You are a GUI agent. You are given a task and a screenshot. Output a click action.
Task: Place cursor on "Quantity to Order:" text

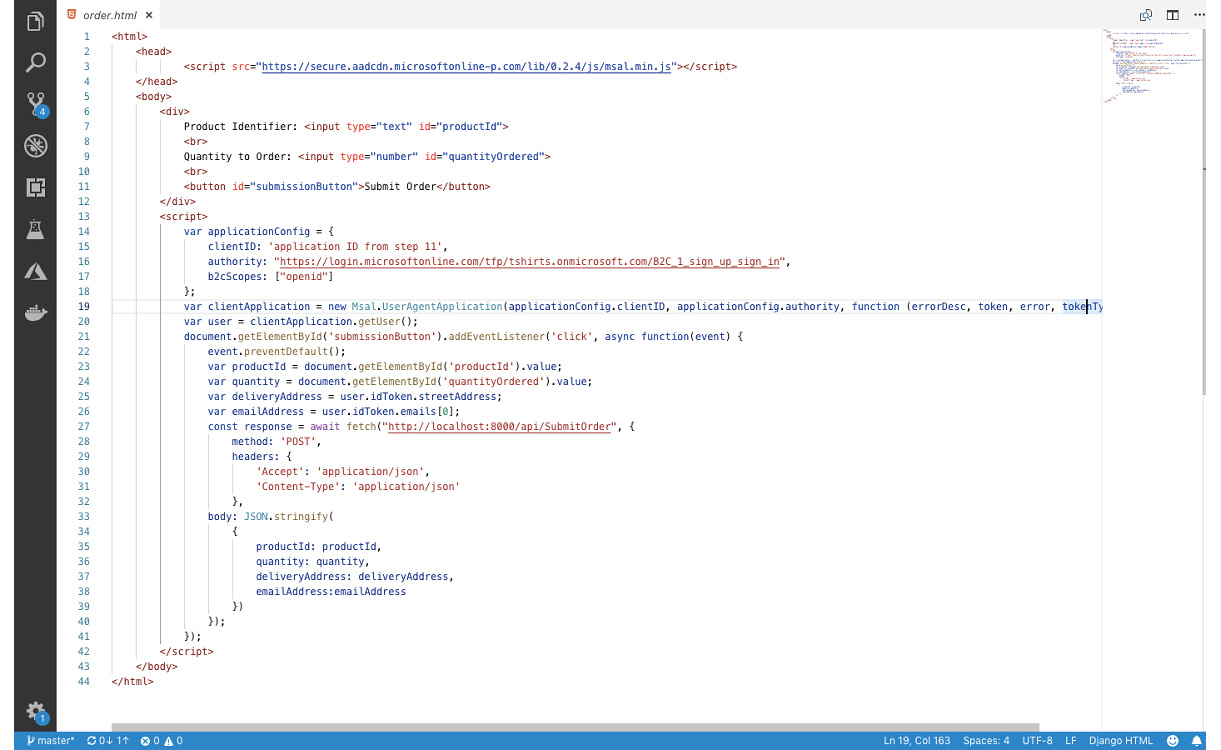tap(237, 156)
